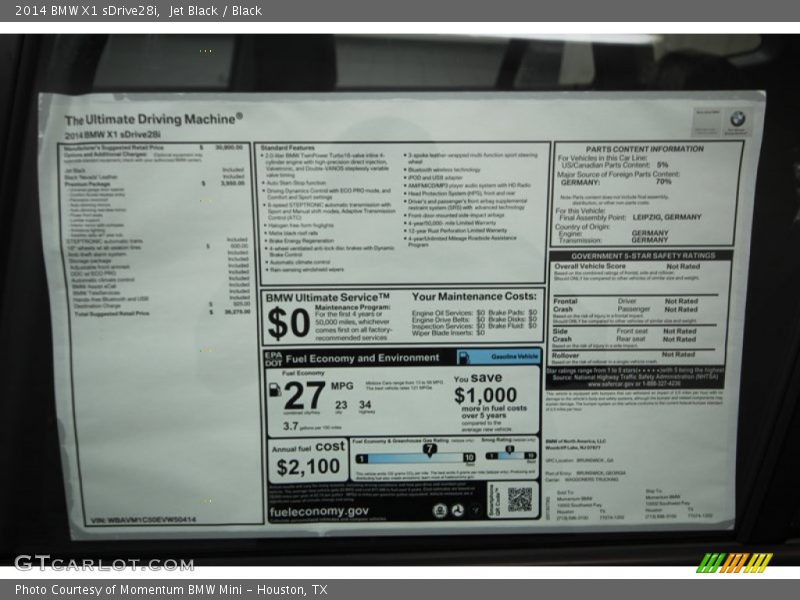Click the large '27' combined MPG figure
This screenshot has width=800, height=600.
[x=304, y=395]
